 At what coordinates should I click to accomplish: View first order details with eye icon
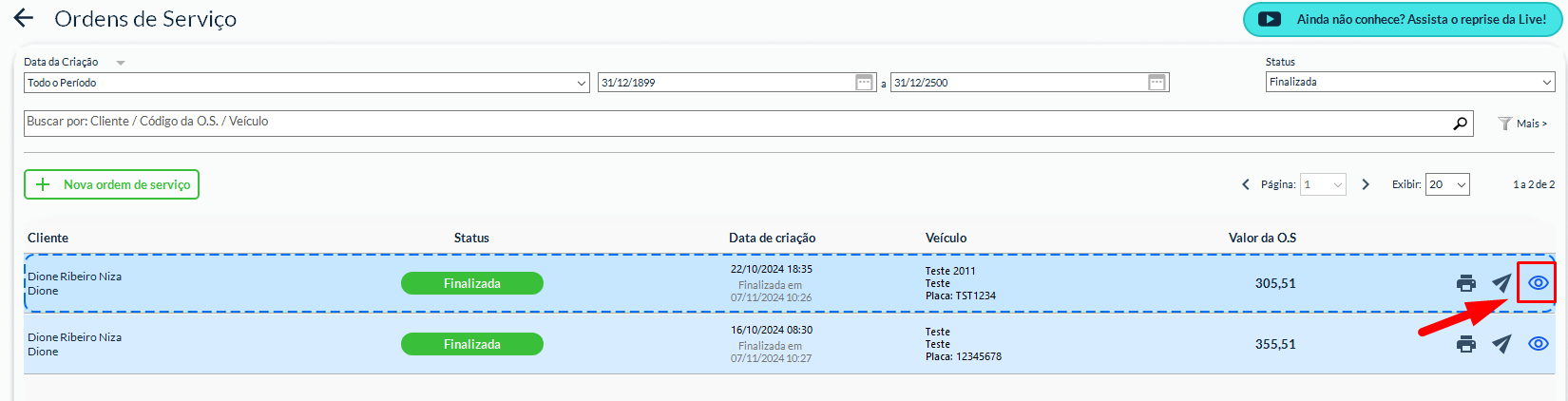tap(1538, 283)
